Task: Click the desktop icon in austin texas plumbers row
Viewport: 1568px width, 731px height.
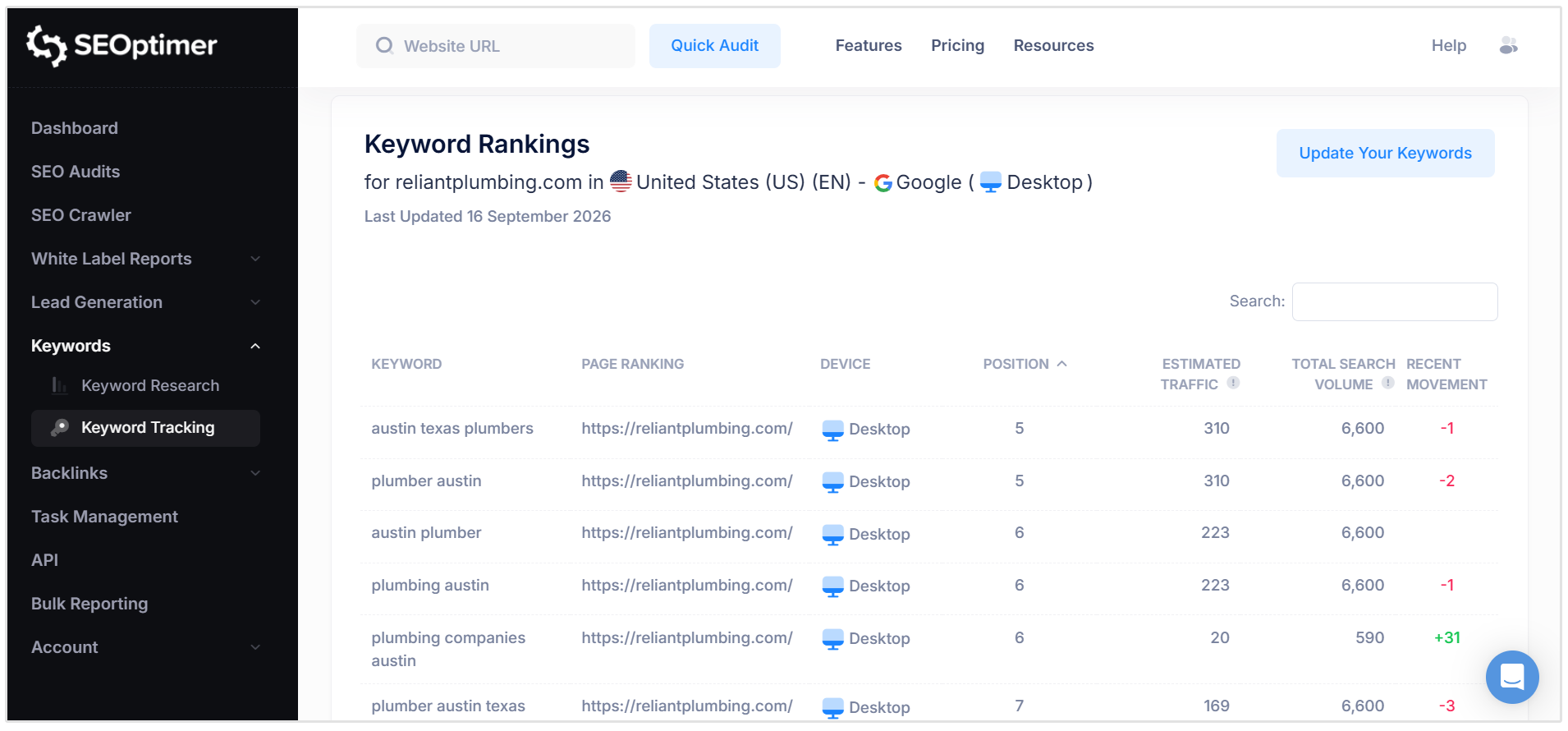Action: point(832,430)
